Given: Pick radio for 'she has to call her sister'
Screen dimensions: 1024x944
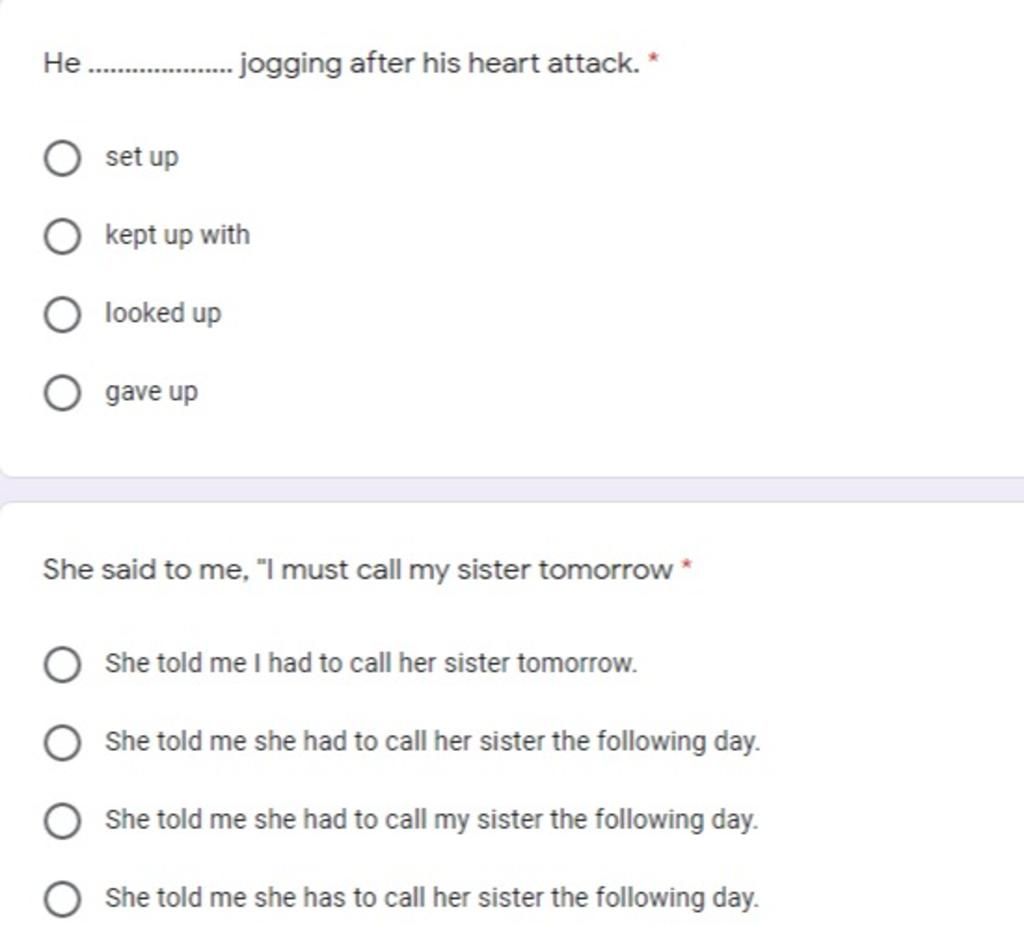Looking at the screenshot, I should tap(63, 898).
